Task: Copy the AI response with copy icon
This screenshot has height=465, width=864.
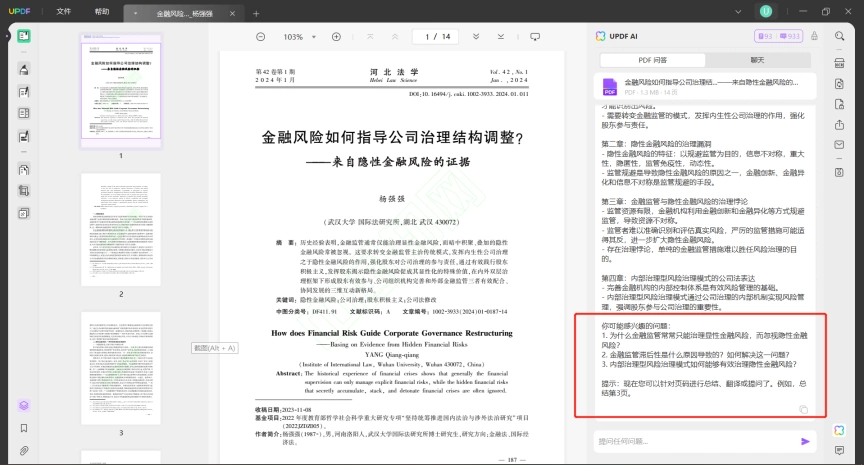Action: (803, 409)
